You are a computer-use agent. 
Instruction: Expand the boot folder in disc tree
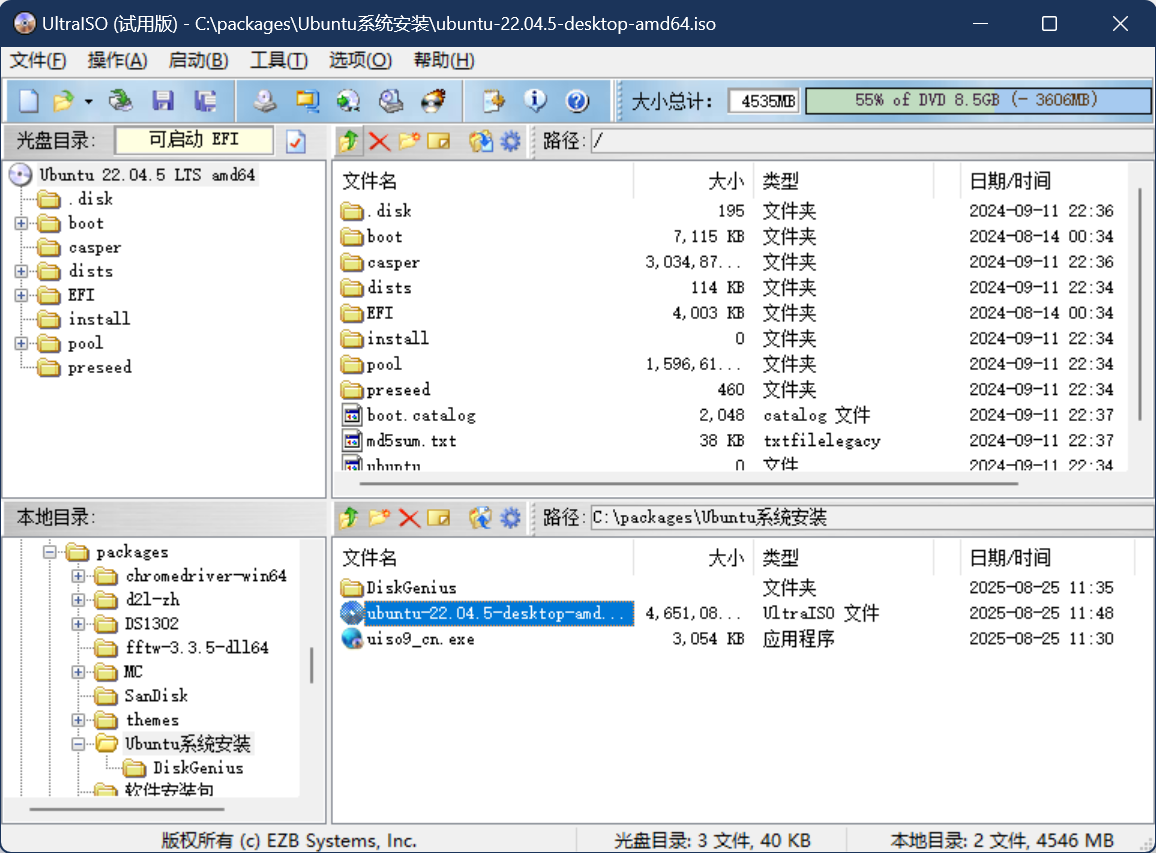pos(21,223)
